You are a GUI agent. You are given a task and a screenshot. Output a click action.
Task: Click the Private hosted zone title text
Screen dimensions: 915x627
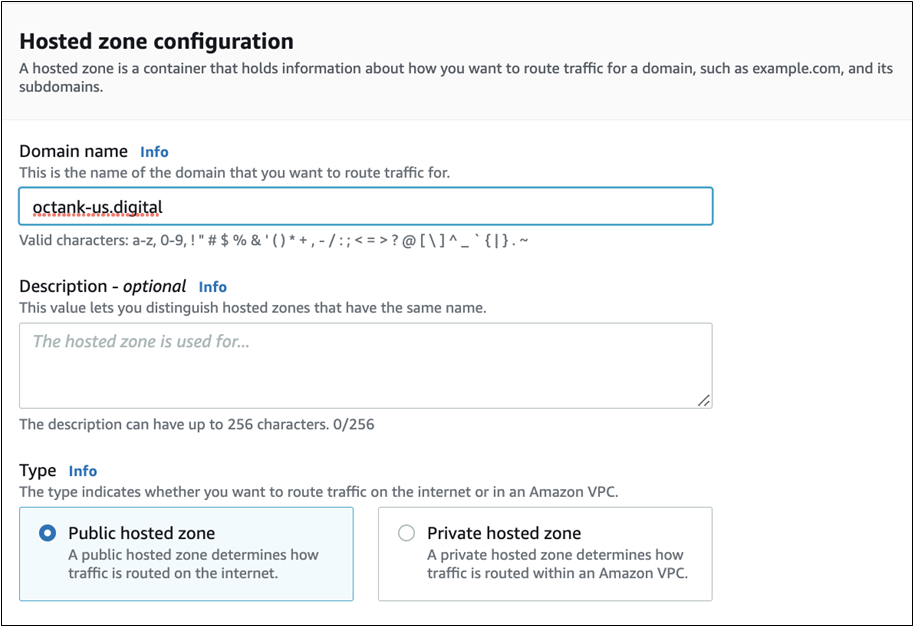503,534
